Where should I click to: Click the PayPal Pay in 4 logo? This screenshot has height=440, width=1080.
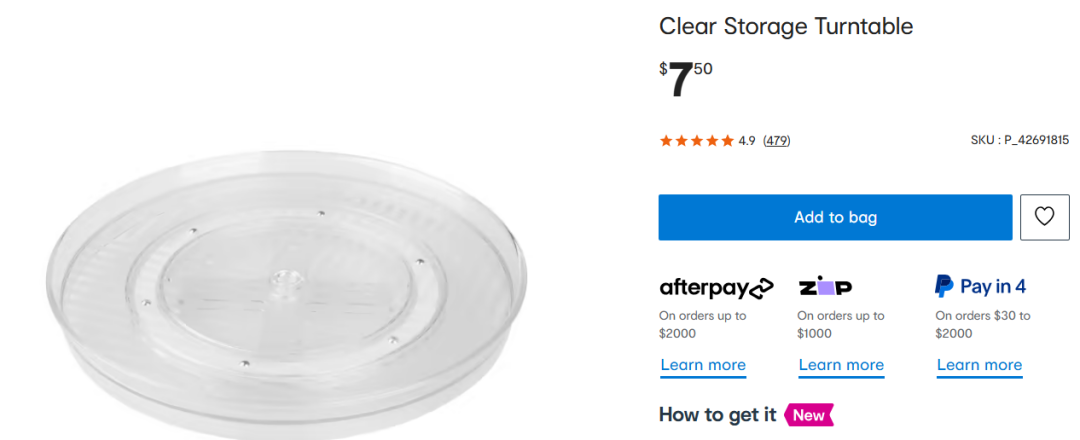pyautogui.click(x=980, y=287)
